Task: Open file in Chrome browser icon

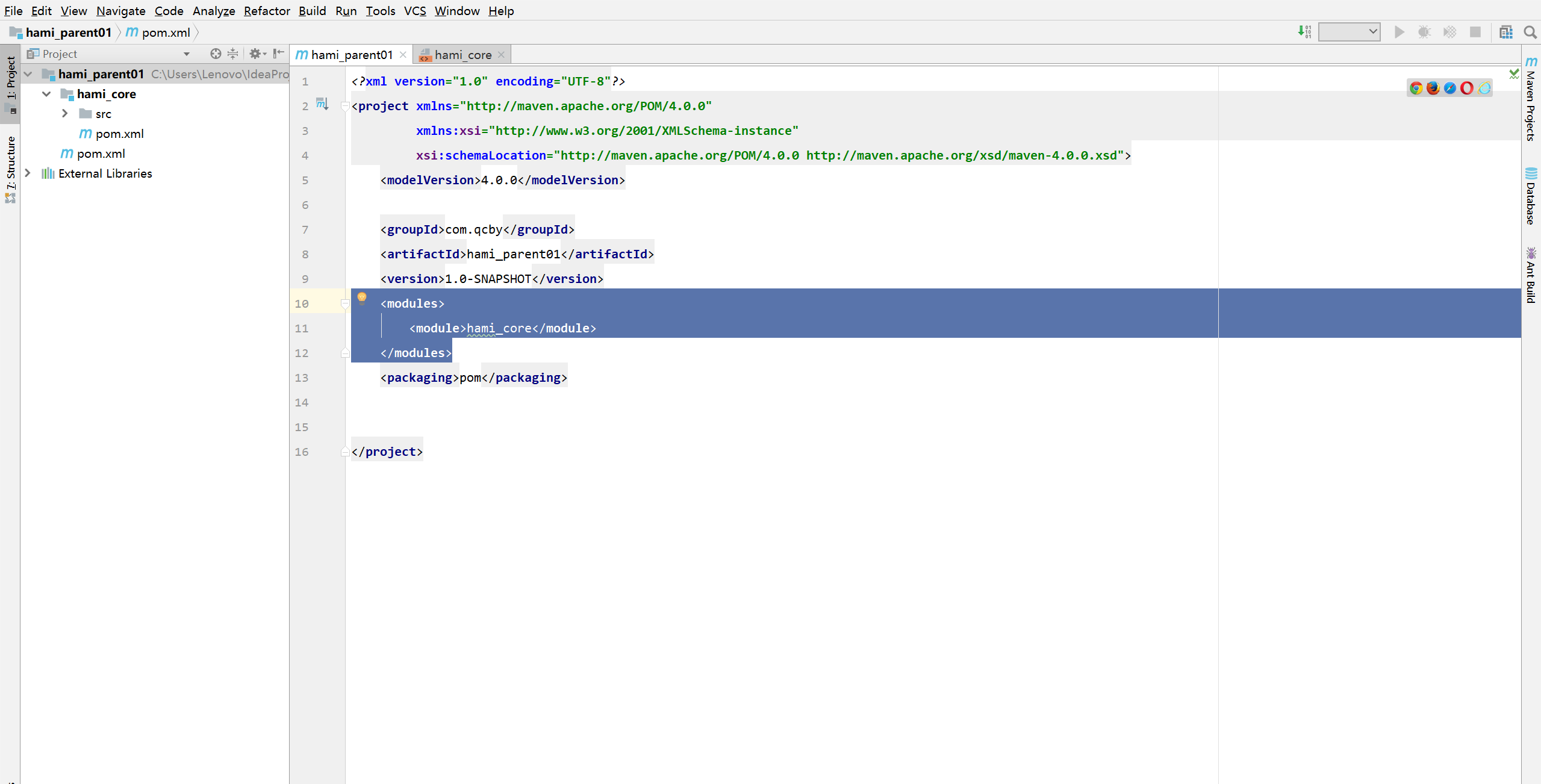Action: [1416, 88]
